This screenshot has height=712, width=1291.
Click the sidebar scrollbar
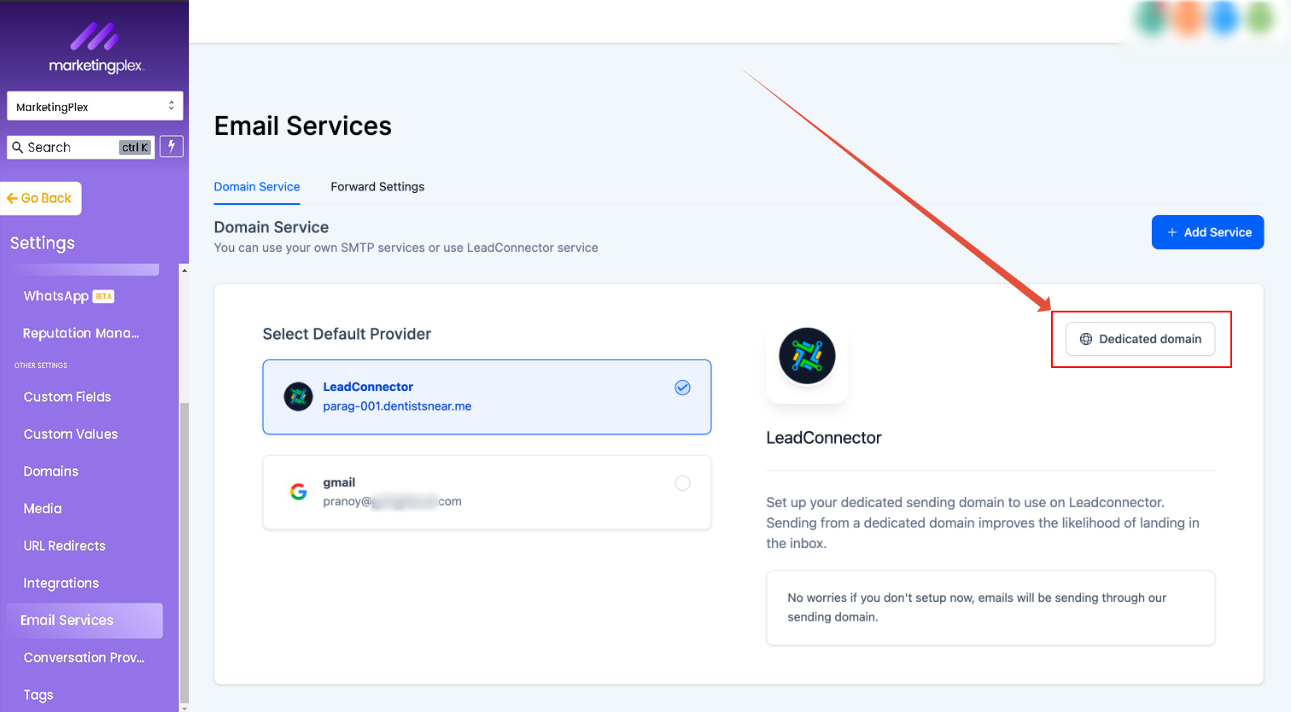(x=183, y=552)
